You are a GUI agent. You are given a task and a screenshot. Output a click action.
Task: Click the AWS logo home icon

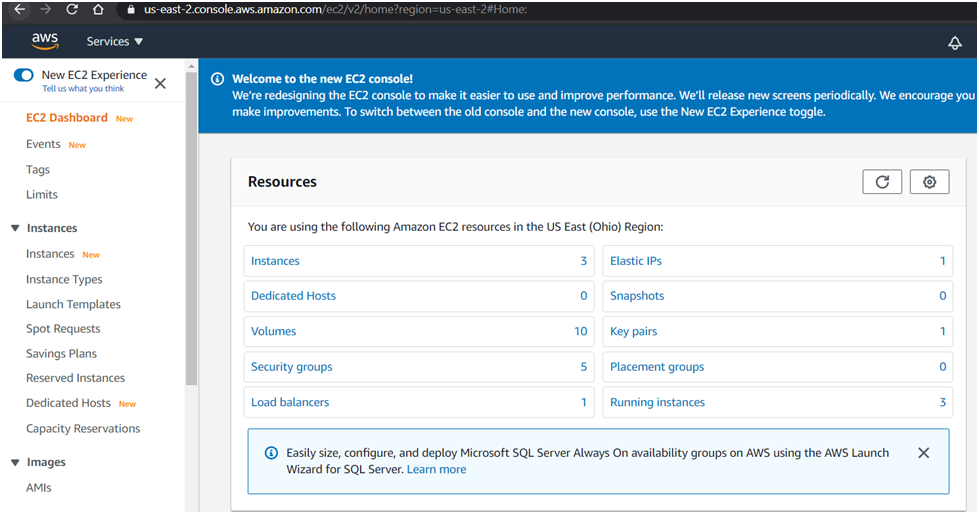(x=45, y=41)
